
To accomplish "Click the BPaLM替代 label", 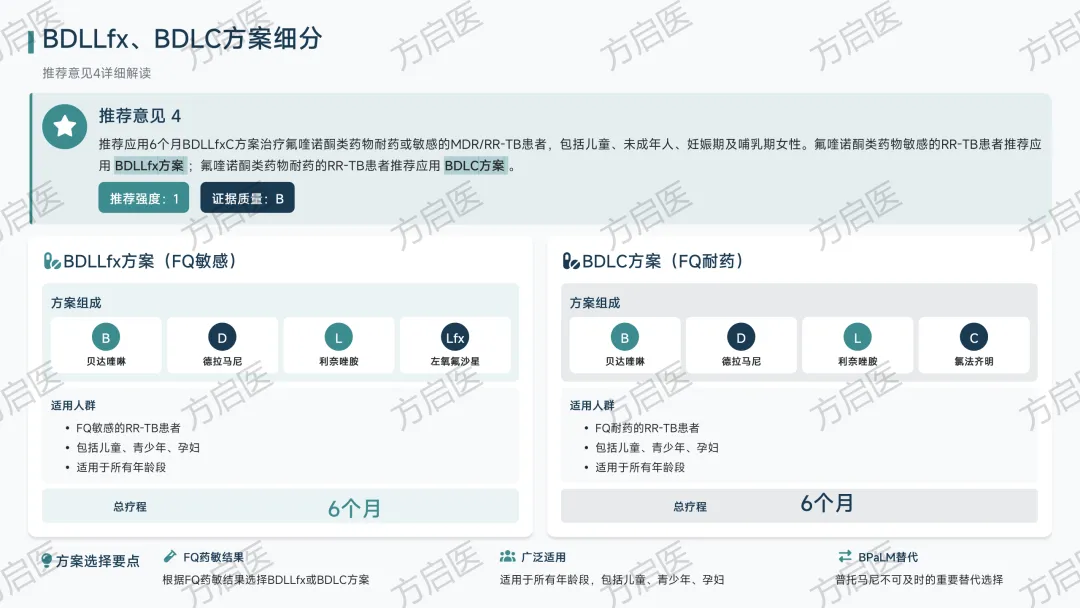I will [888, 557].
